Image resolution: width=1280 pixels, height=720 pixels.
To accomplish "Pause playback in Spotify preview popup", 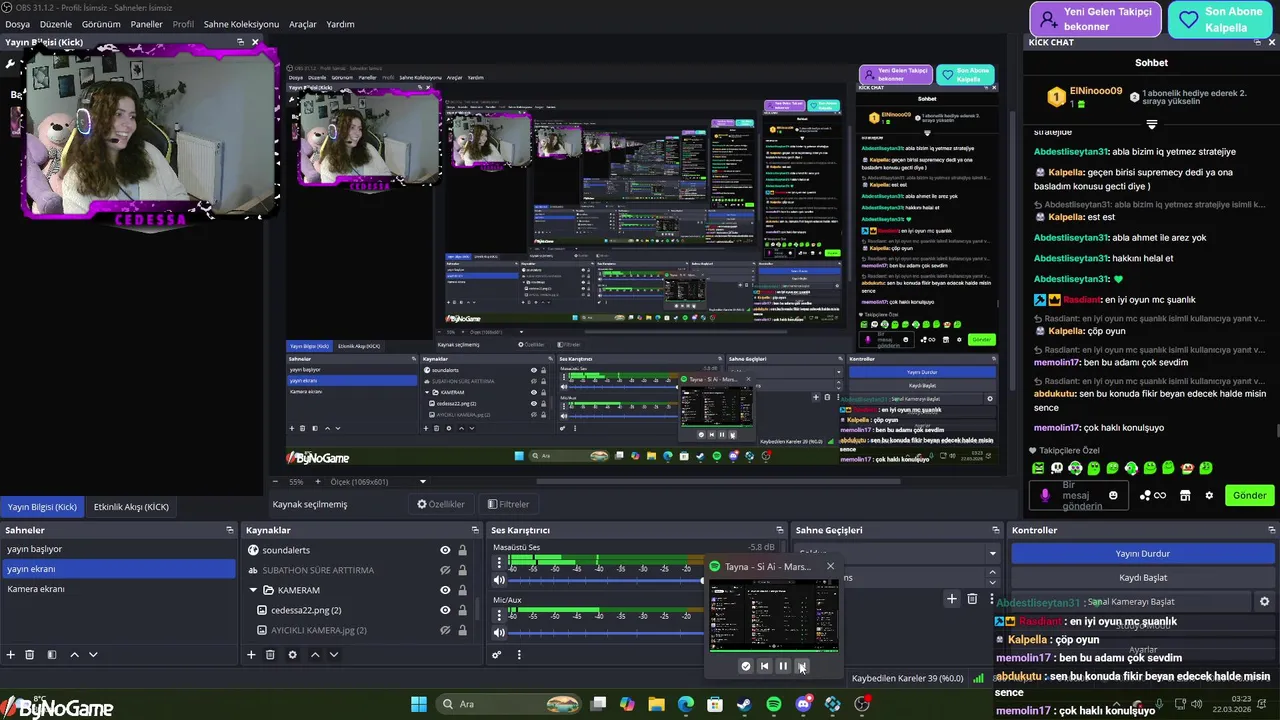I will (x=783, y=666).
